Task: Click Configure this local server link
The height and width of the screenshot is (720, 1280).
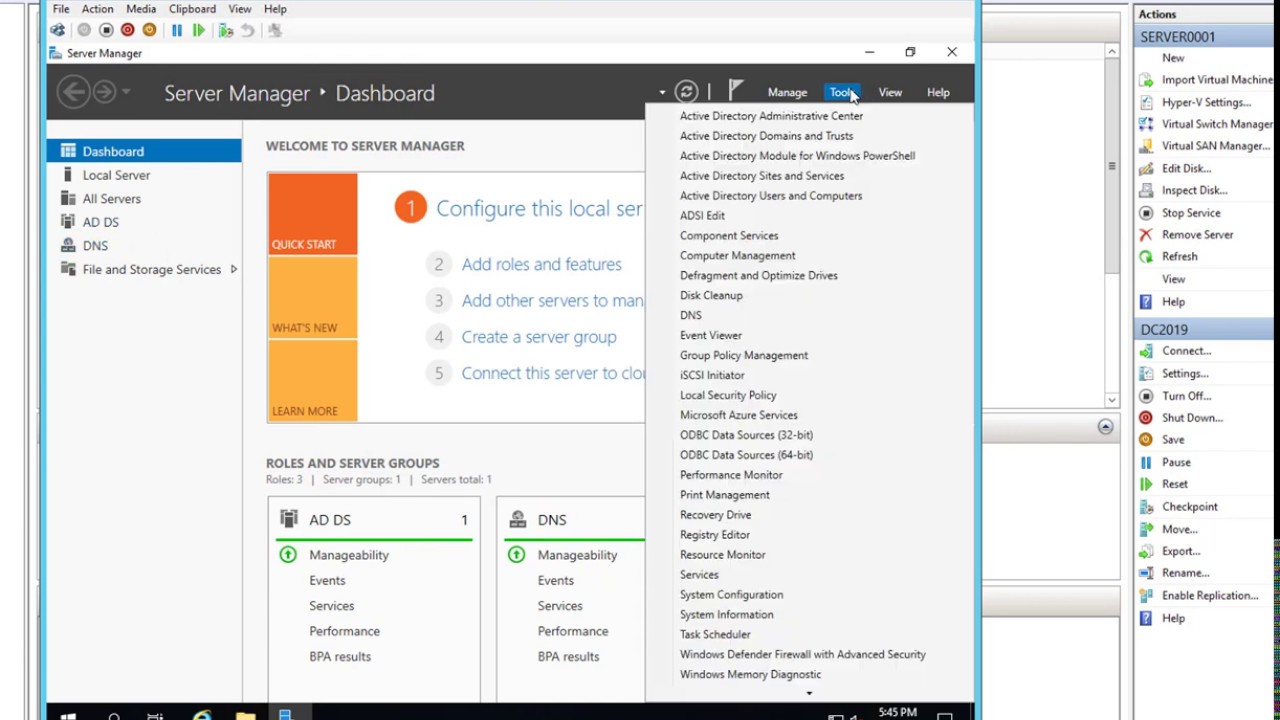Action: [x=539, y=209]
